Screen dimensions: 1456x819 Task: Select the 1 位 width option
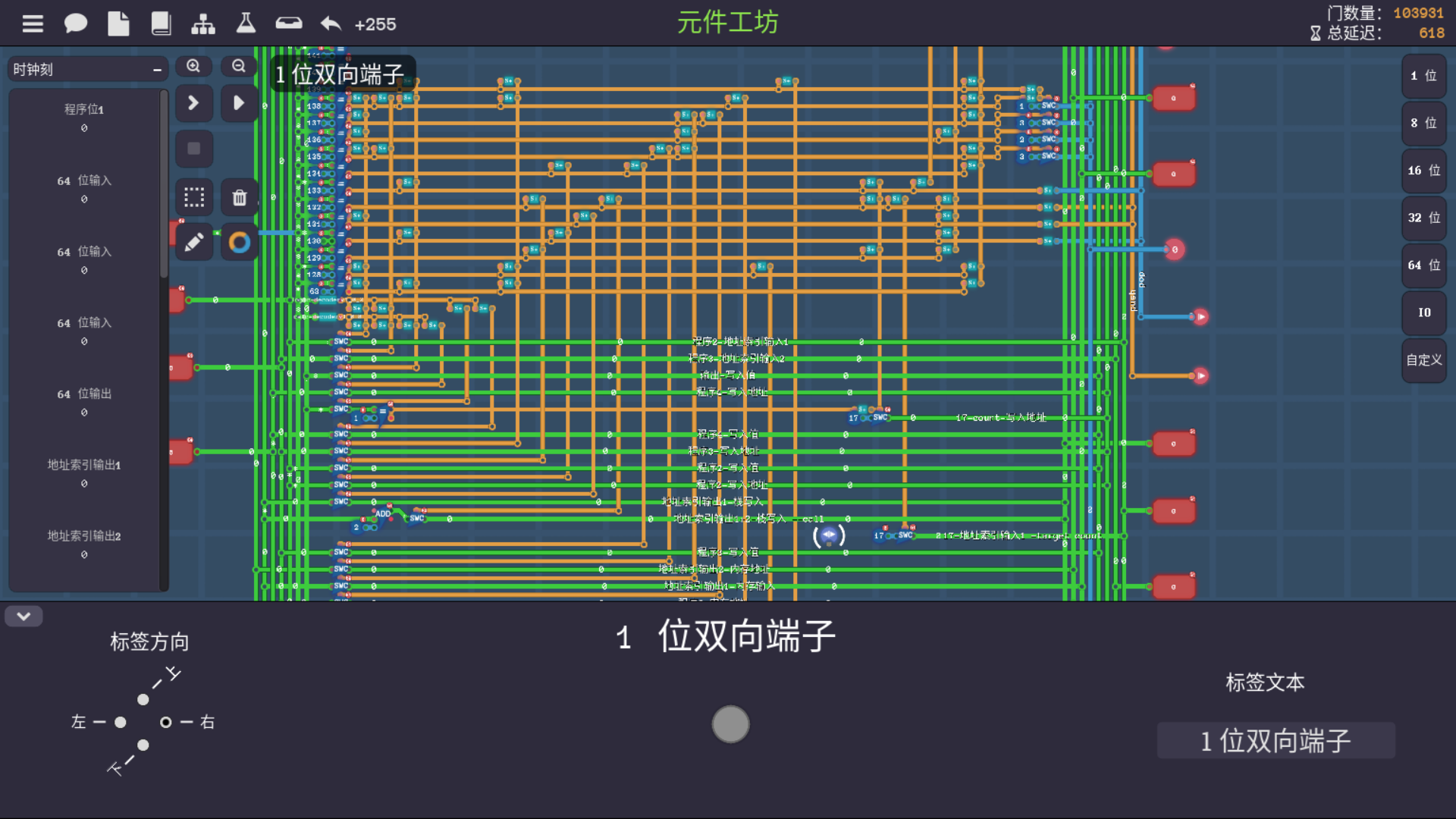[x=1423, y=76]
